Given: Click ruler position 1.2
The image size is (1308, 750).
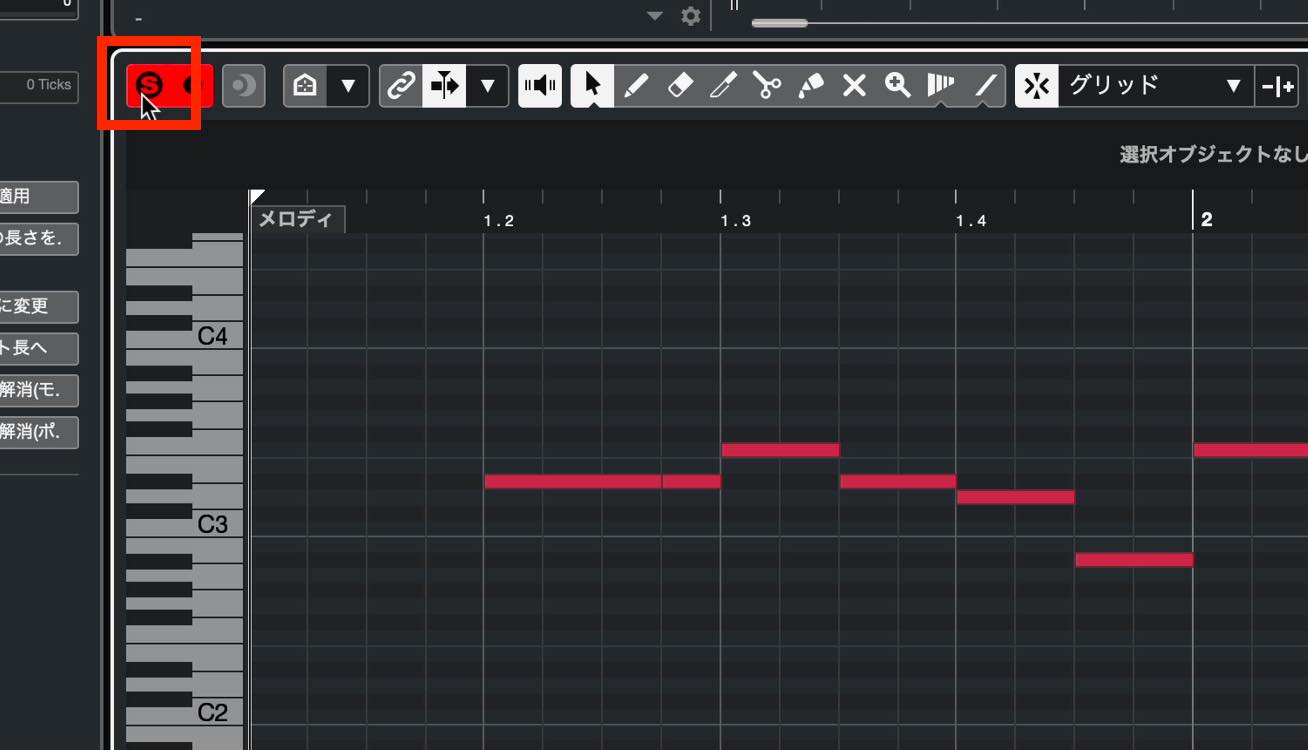Looking at the screenshot, I should [498, 220].
